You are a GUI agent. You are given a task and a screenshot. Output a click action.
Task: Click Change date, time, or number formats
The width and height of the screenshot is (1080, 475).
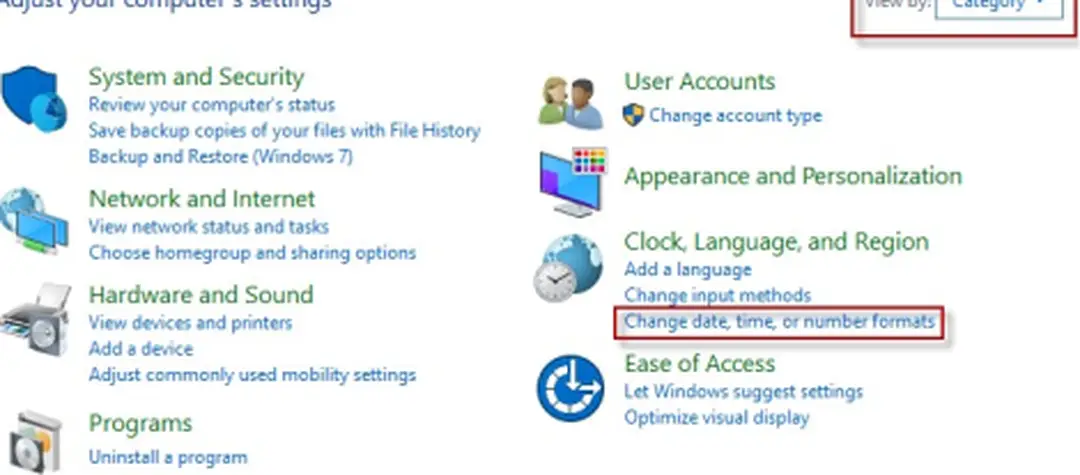[x=779, y=322]
